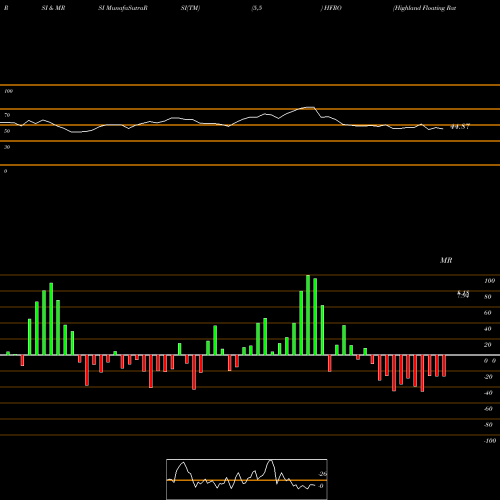The image size is (500, 500).
Task: Click the MR axis label '-100'
Action: tap(490, 441)
